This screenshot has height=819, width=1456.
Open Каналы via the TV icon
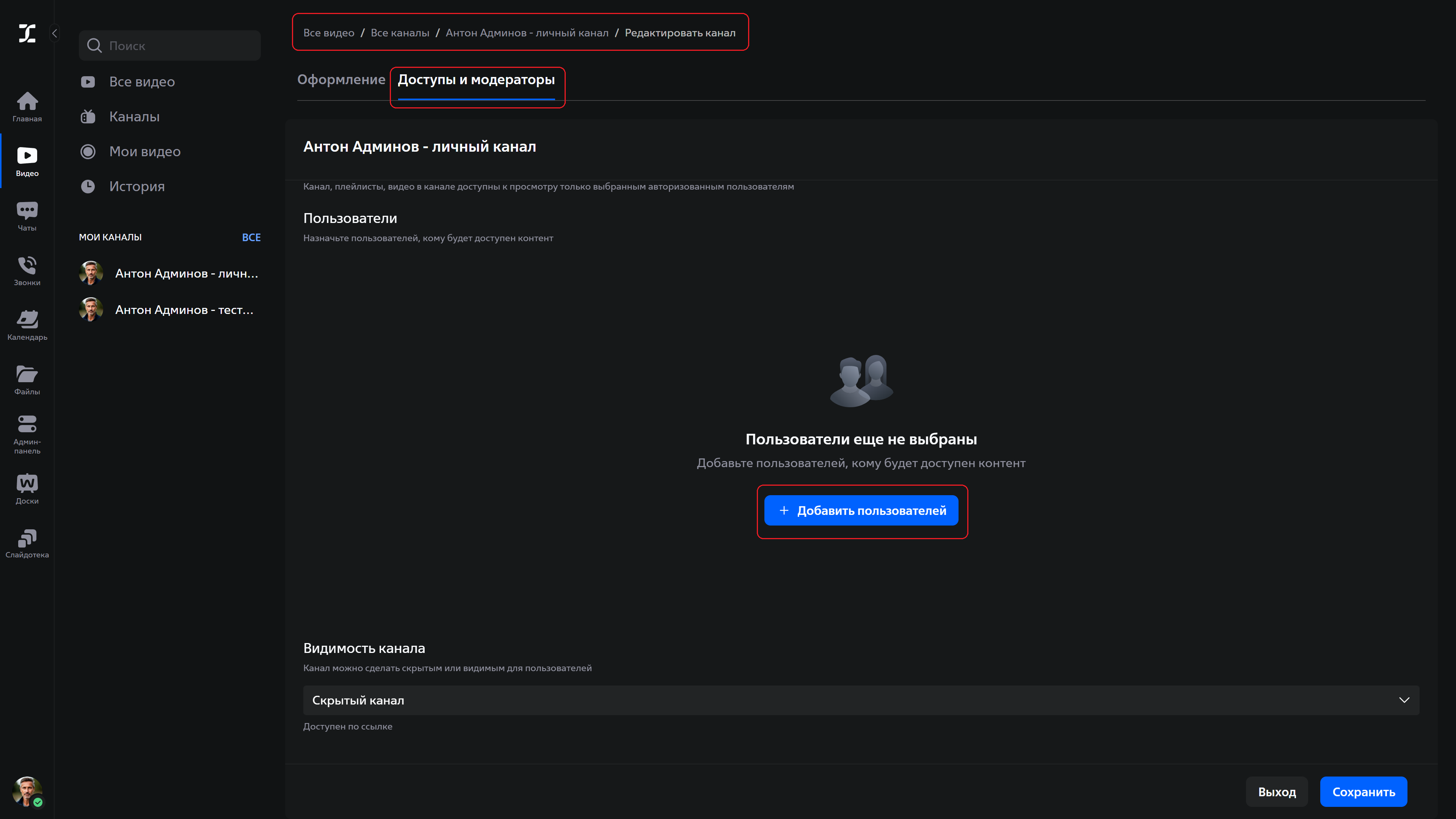click(x=88, y=116)
